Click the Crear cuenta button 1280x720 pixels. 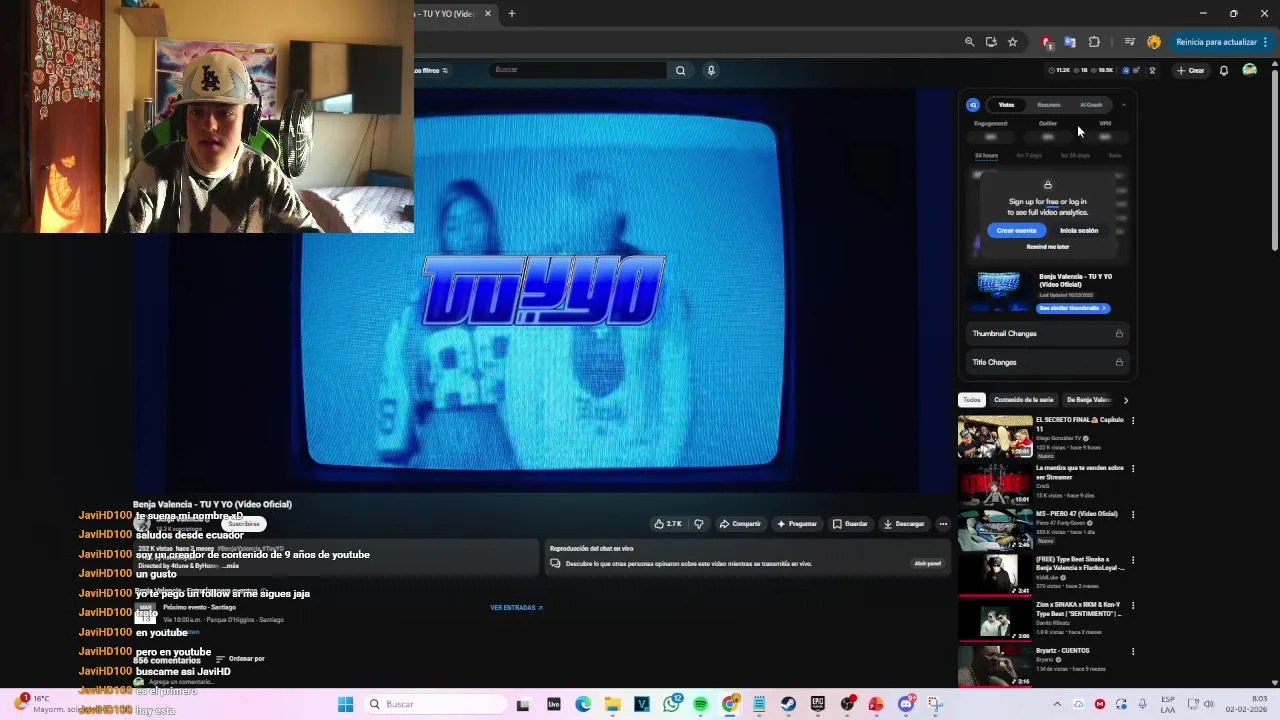(x=1016, y=230)
